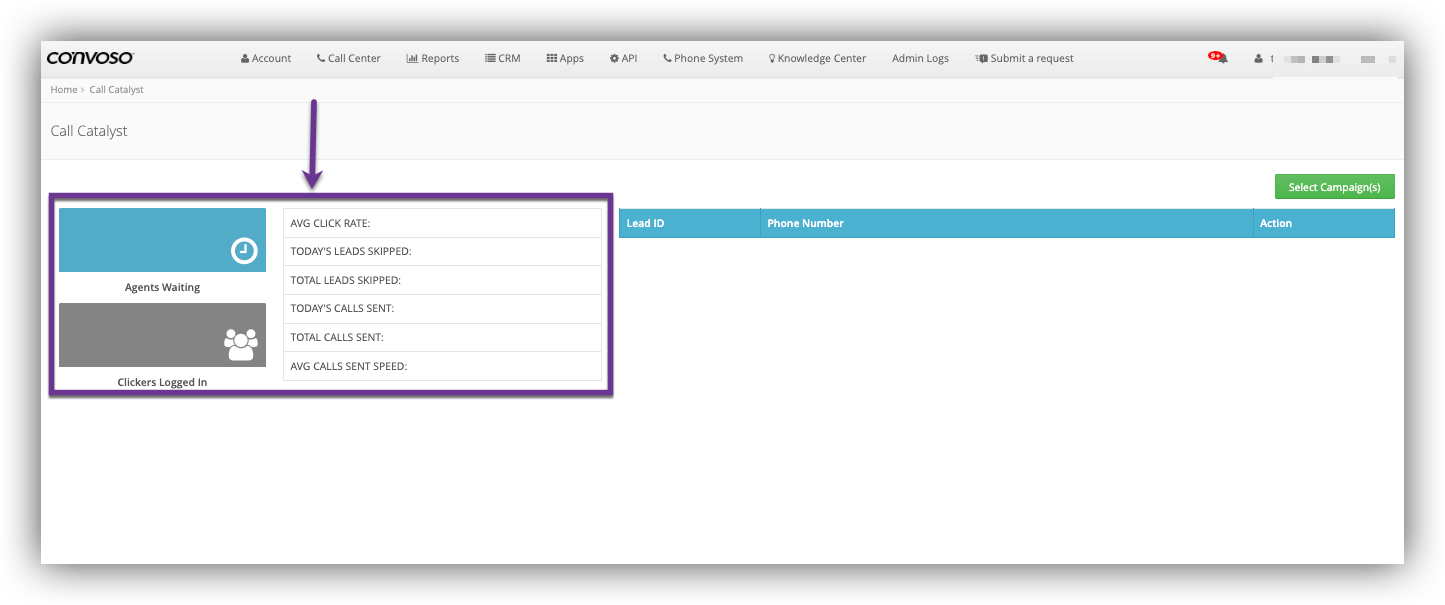Open the CRM menu
The width and height of the screenshot is (1445, 605).
(503, 59)
